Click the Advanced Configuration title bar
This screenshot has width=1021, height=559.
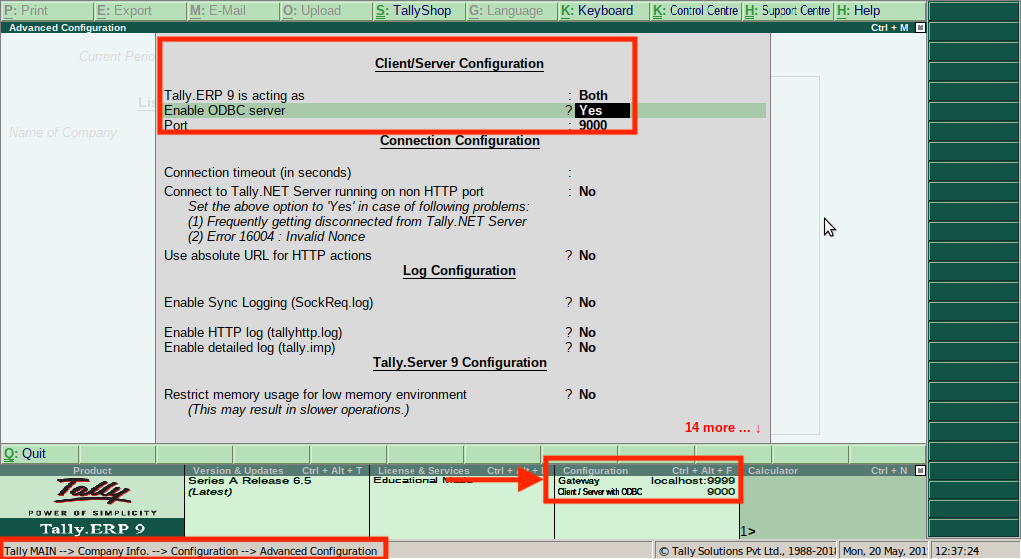463,27
